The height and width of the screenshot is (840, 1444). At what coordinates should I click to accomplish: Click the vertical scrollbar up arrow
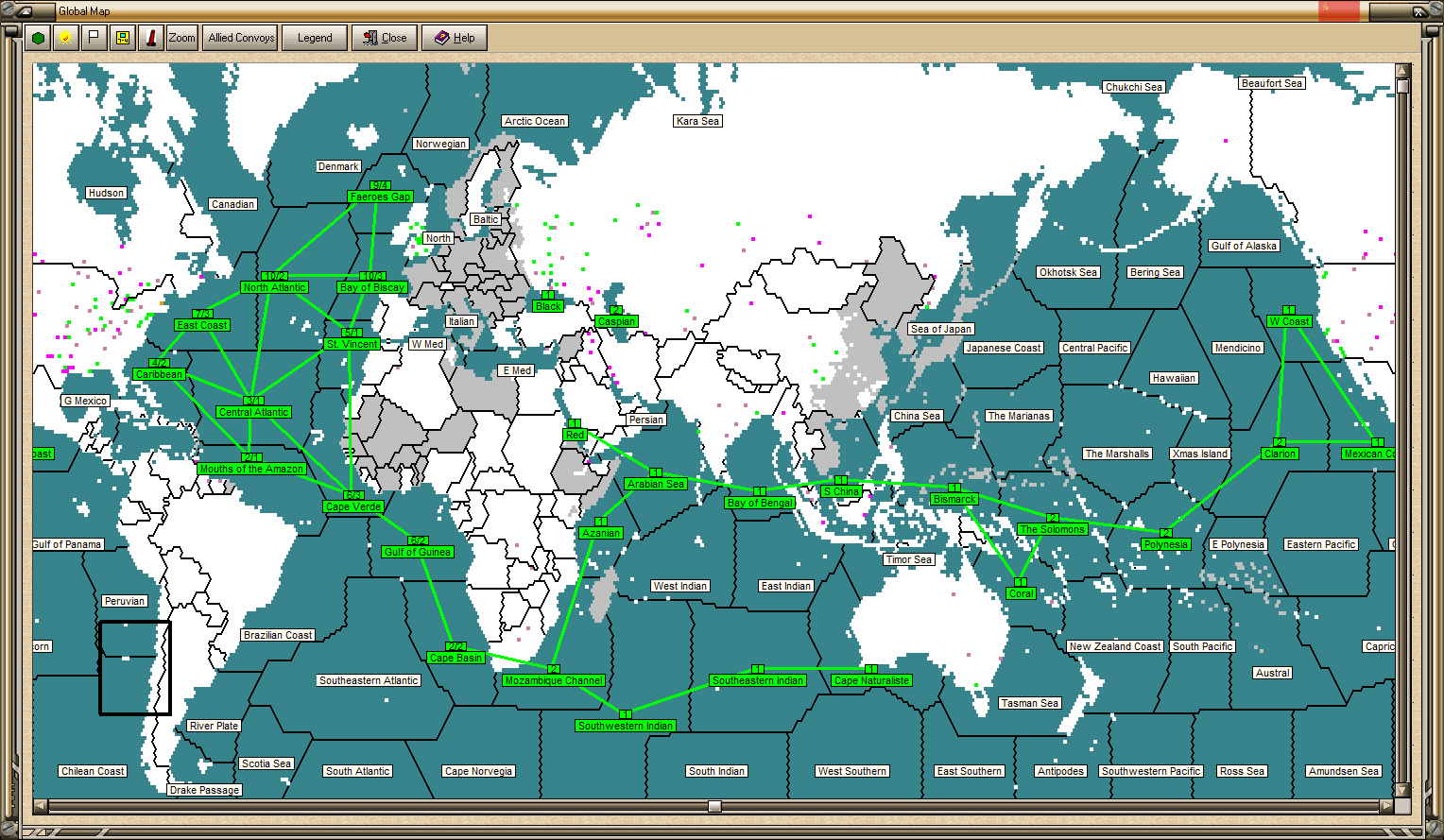[1402, 70]
